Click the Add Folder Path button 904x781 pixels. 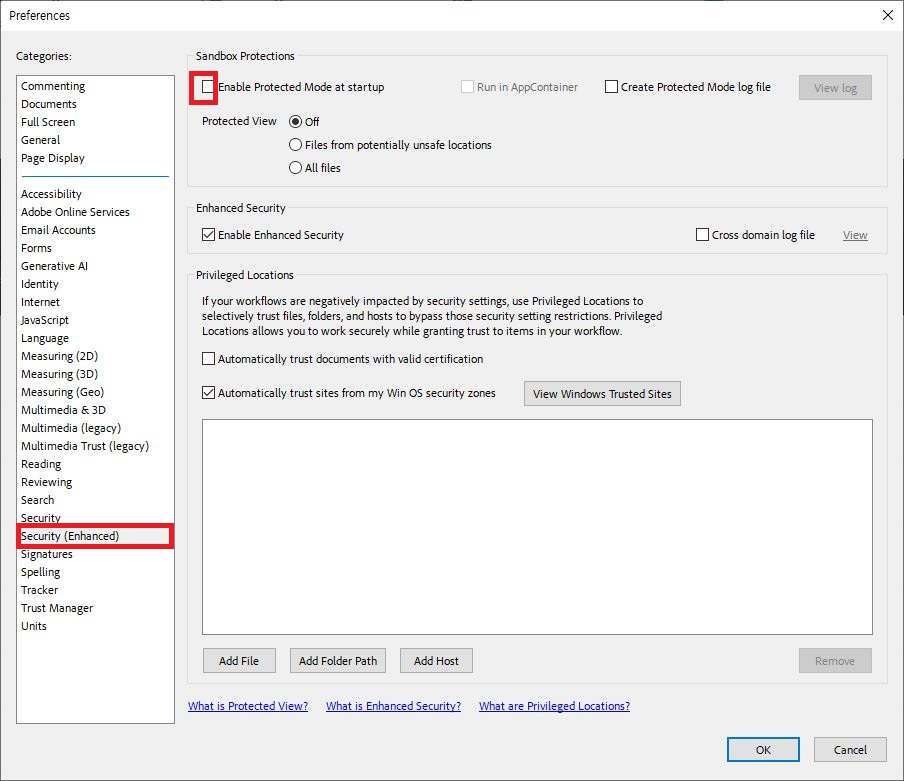click(338, 661)
